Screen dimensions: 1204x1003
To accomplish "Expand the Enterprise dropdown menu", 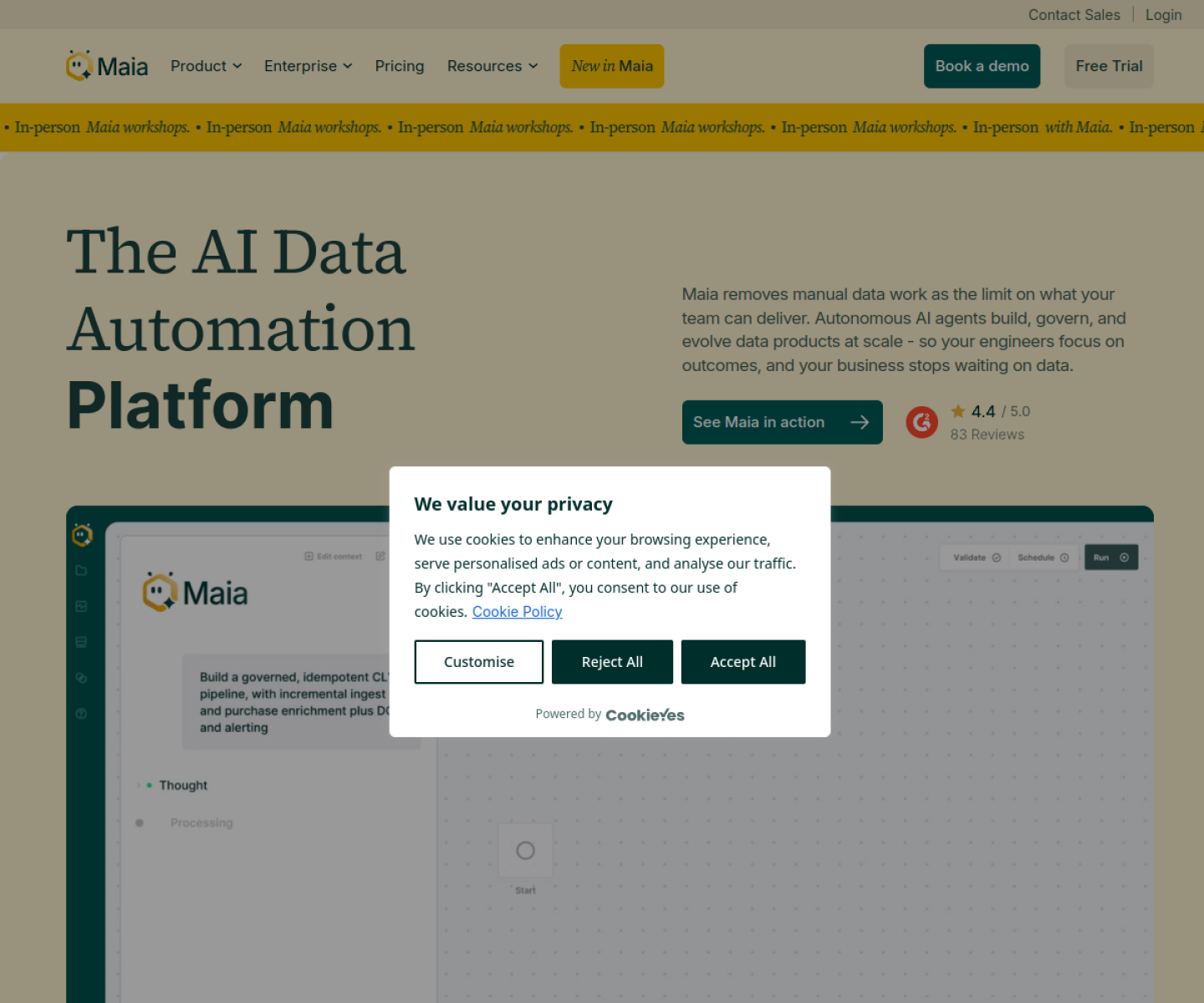I will [309, 66].
